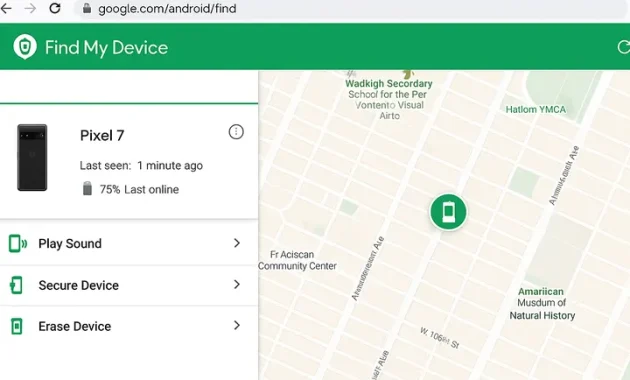
Task: Click the Museum of Natural History map label
Action: pyautogui.click(x=542, y=303)
